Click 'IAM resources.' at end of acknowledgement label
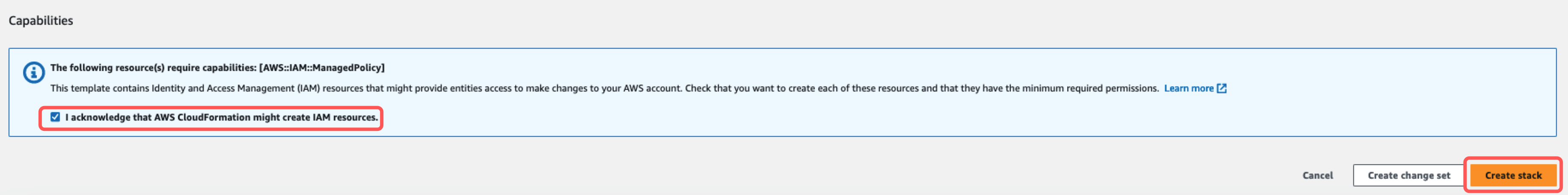 (345, 117)
